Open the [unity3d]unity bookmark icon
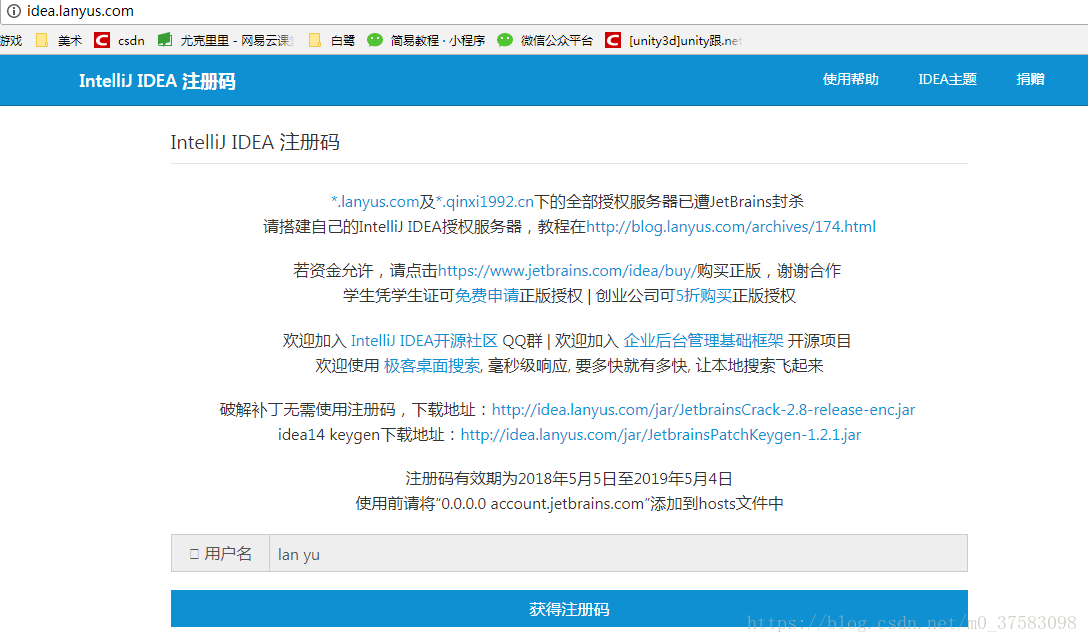Screen dimensions: 1088x643 click(613, 40)
